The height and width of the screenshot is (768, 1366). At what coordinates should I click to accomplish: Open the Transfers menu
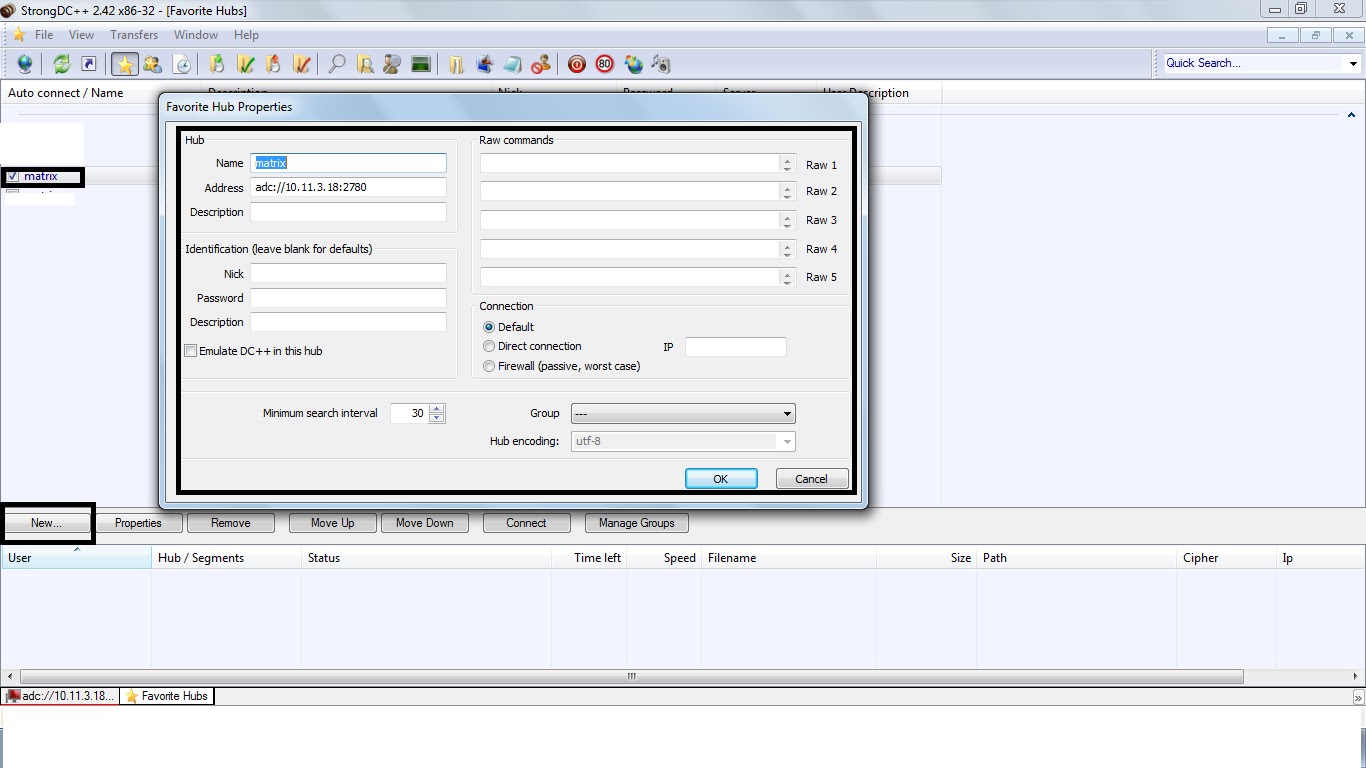pyautogui.click(x=134, y=35)
